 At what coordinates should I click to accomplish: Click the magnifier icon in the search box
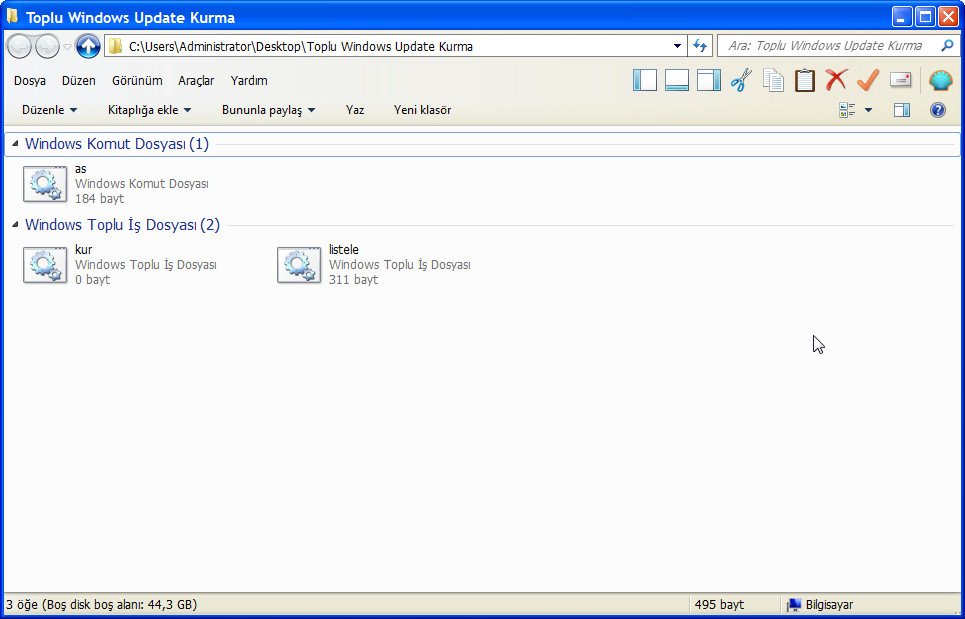(x=947, y=46)
